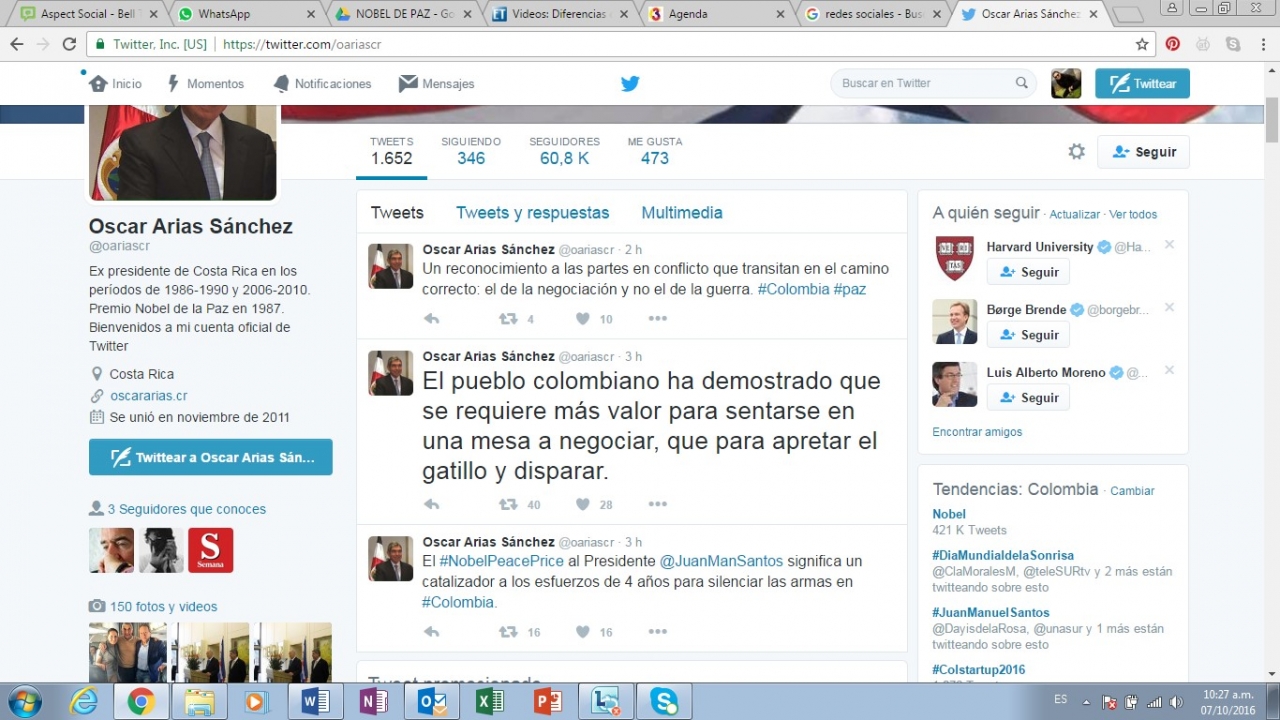Click the browser address bar URL

point(302,44)
